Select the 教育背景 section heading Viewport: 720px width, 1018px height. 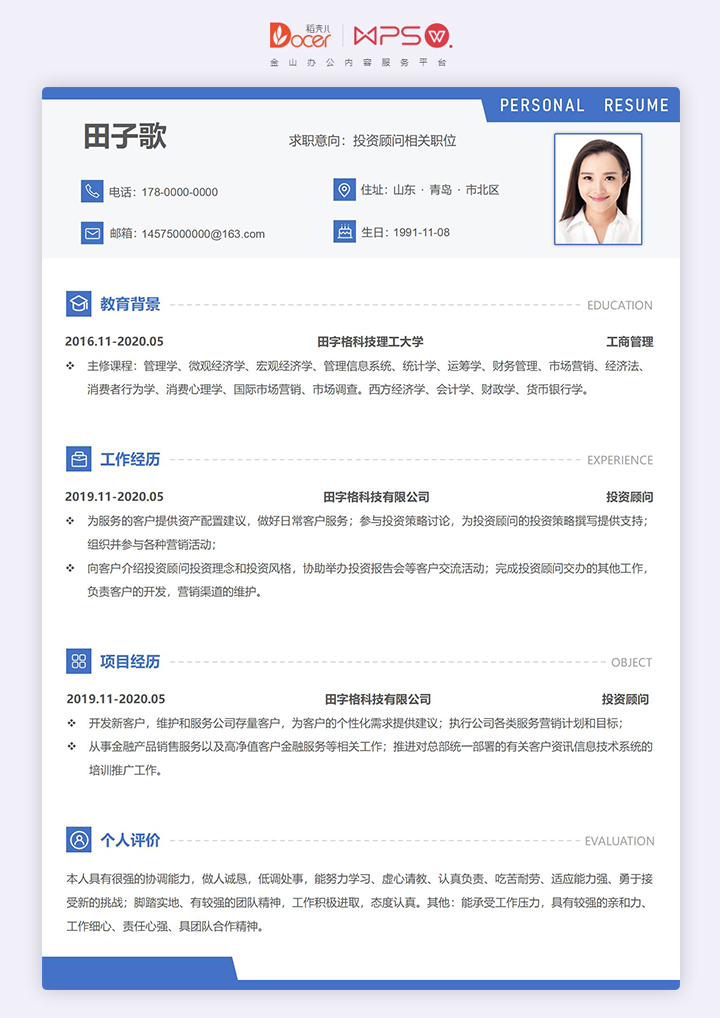pyautogui.click(x=130, y=304)
